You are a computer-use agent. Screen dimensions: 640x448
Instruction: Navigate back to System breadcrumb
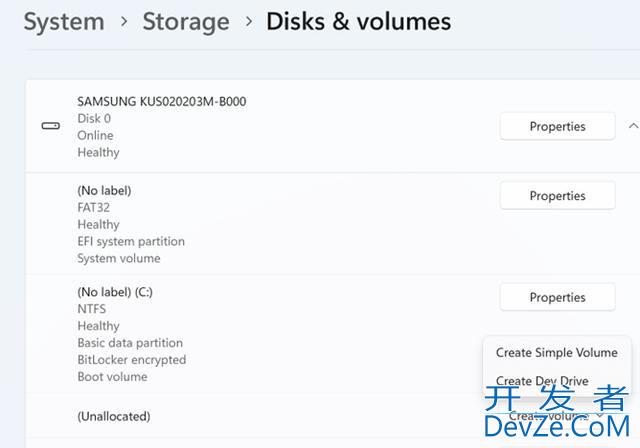tap(64, 21)
